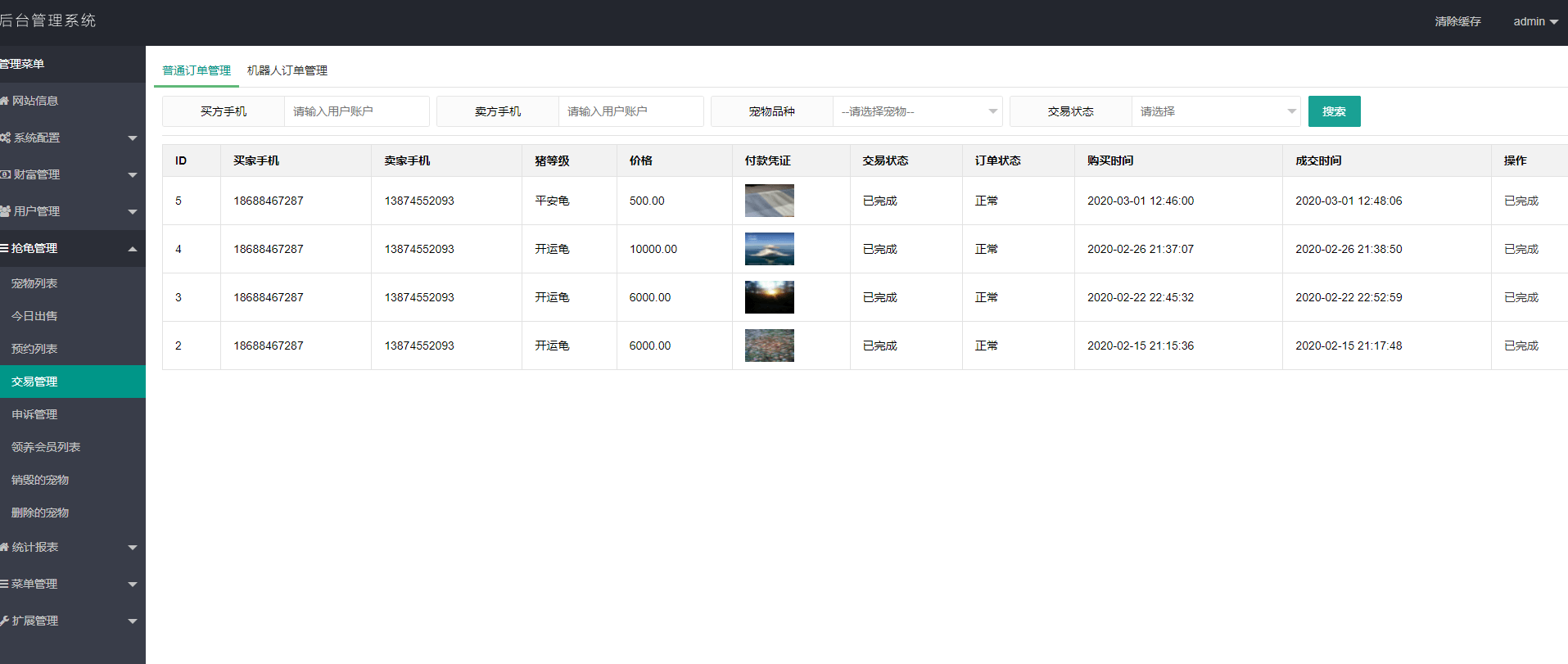1568x664 pixels.
Task: Go to 申诉管理 in the sidebar
Action: [x=34, y=414]
